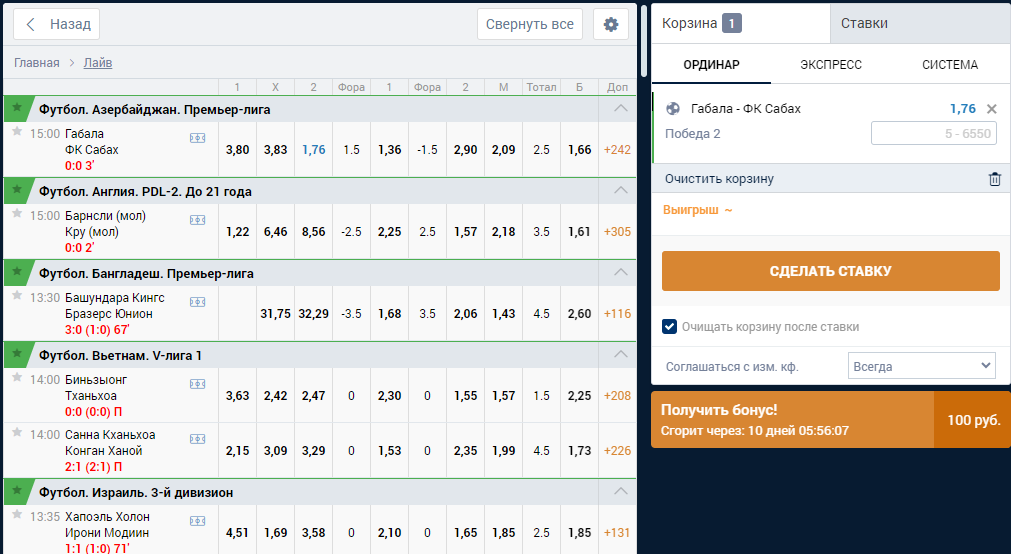The width and height of the screenshot is (1011, 554).
Task: Select the СИСТЕМА bet type tab
Action: pyautogui.click(x=950, y=64)
